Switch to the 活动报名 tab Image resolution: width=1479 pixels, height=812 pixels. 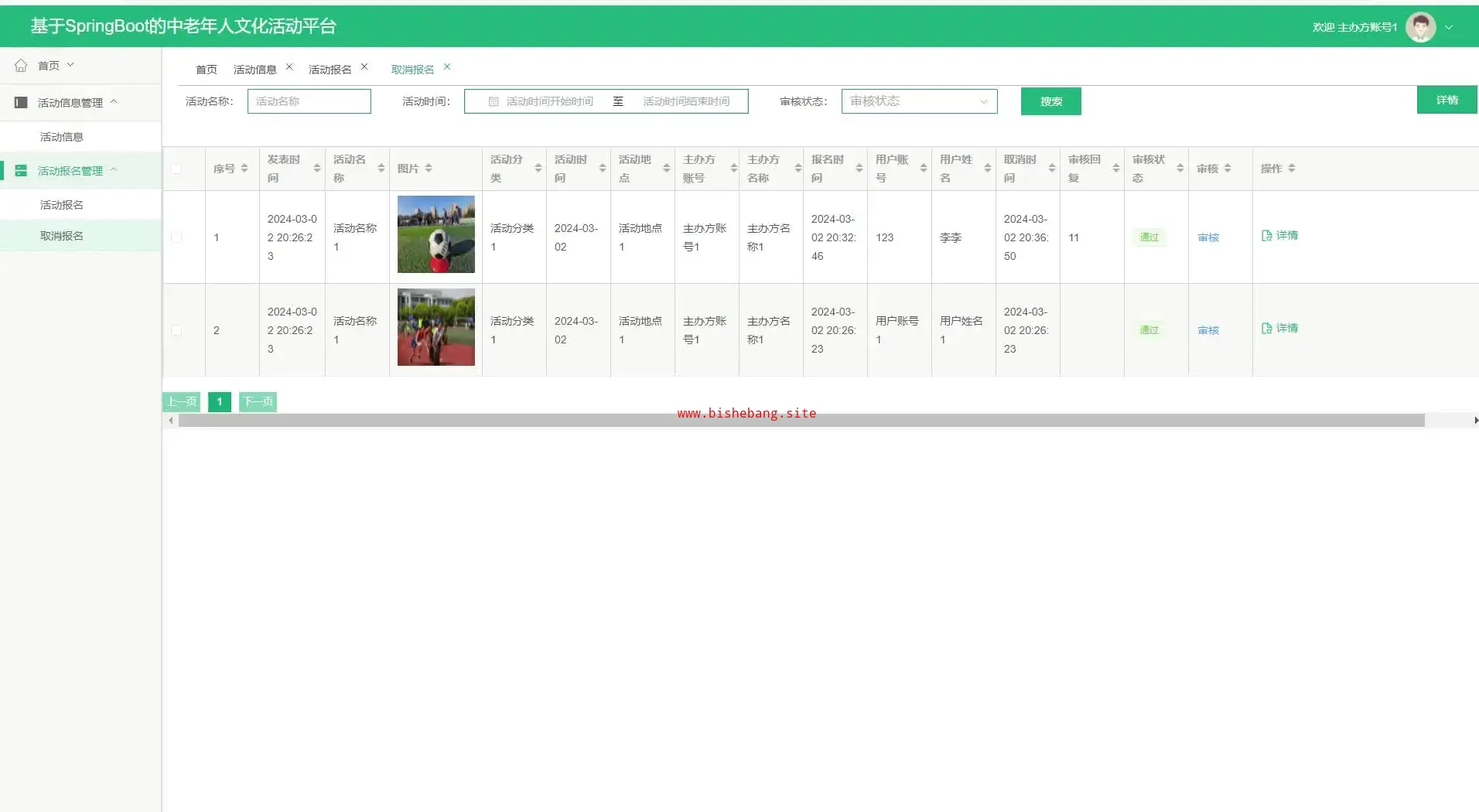click(x=330, y=70)
